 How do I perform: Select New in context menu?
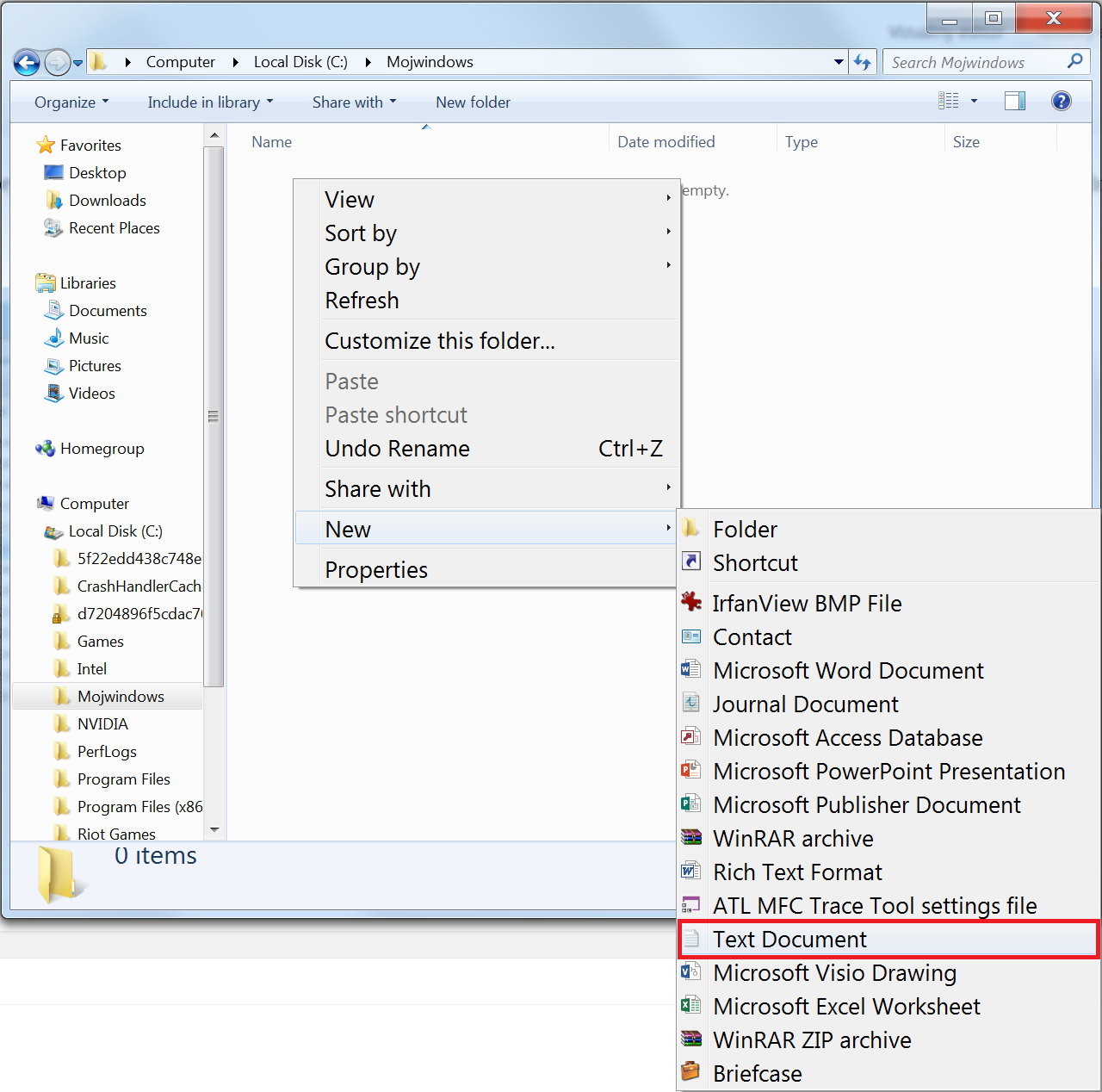point(487,529)
